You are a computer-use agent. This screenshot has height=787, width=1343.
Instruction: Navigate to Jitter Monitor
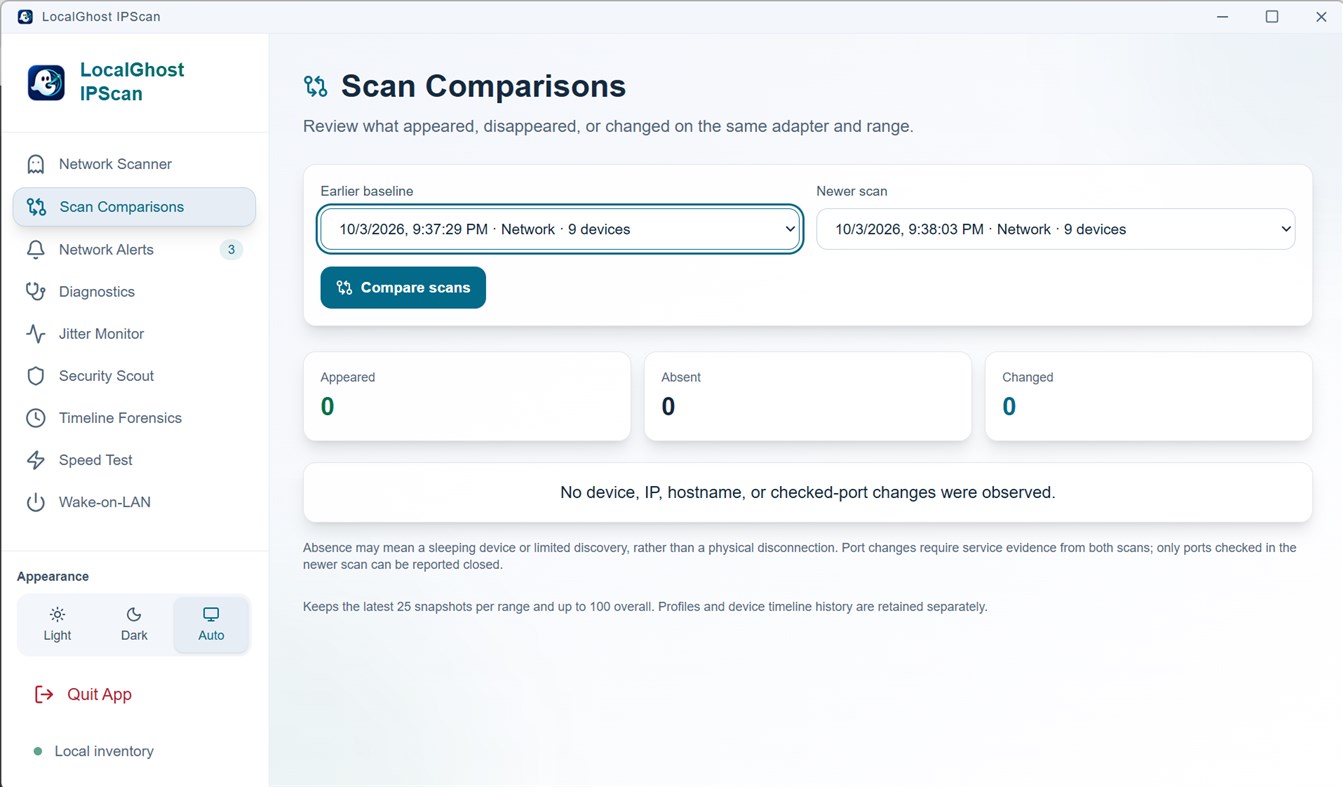(134, 334)
